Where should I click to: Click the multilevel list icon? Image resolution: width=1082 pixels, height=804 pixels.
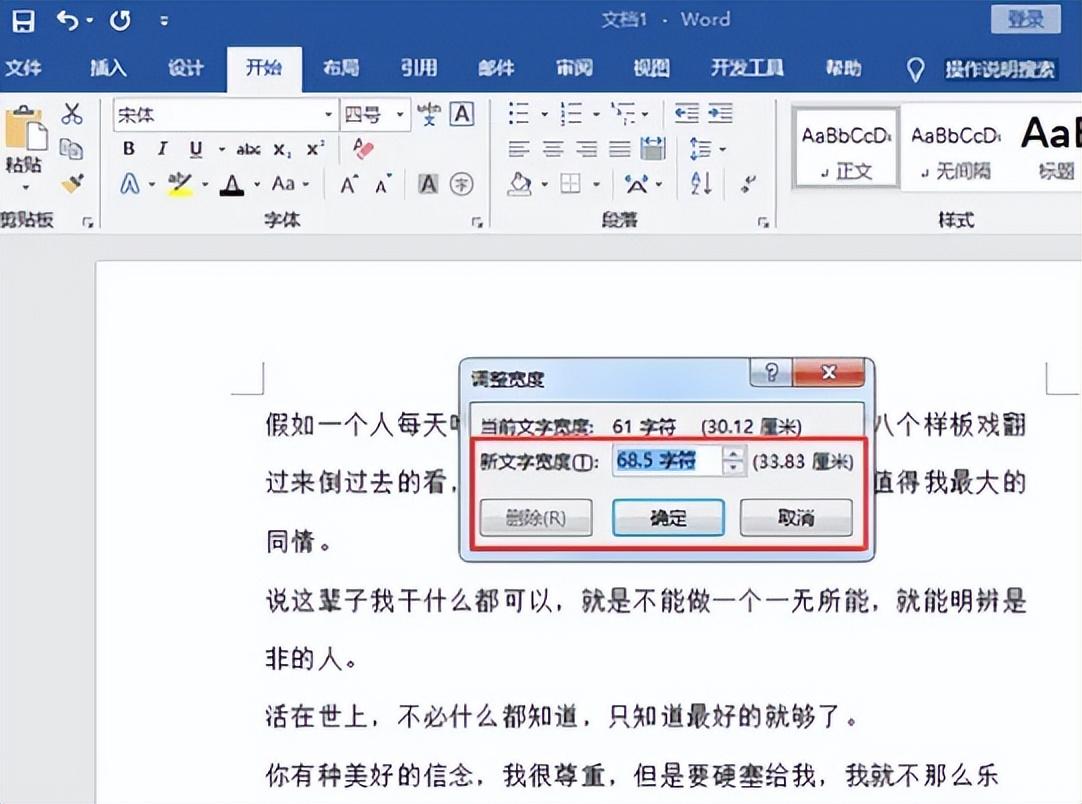(623, 114)
